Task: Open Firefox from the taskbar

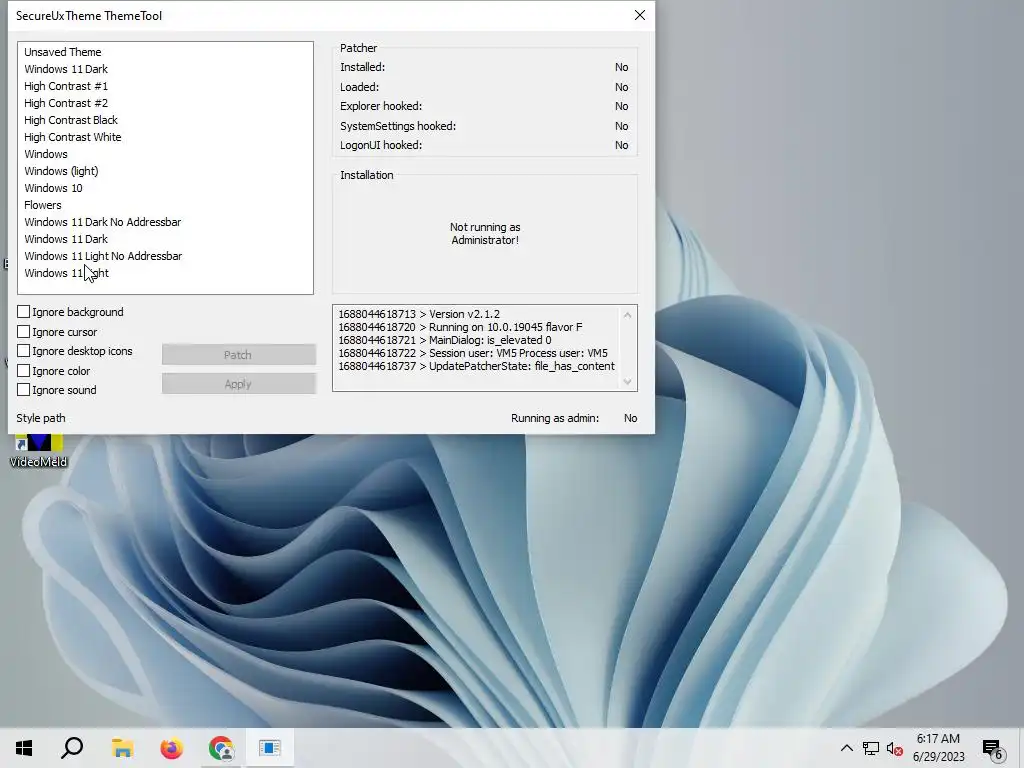Action: 172,748
